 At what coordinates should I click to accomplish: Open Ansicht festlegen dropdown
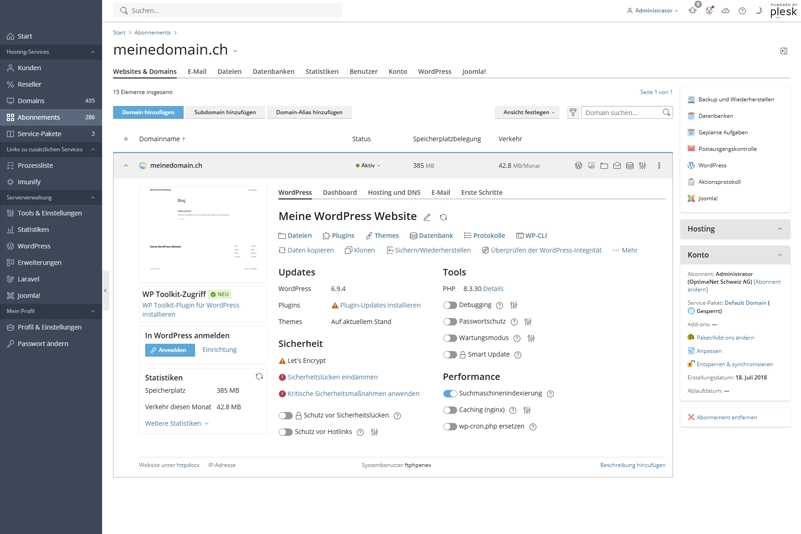pyautogui.click(x=527, y=112)
